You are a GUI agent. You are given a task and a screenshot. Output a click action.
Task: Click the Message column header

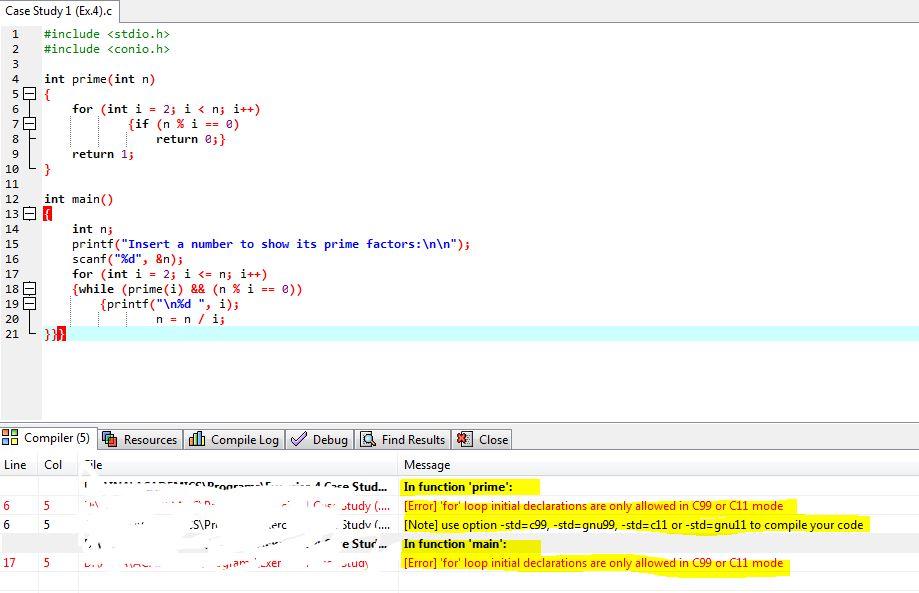click(x=427, y=464)
